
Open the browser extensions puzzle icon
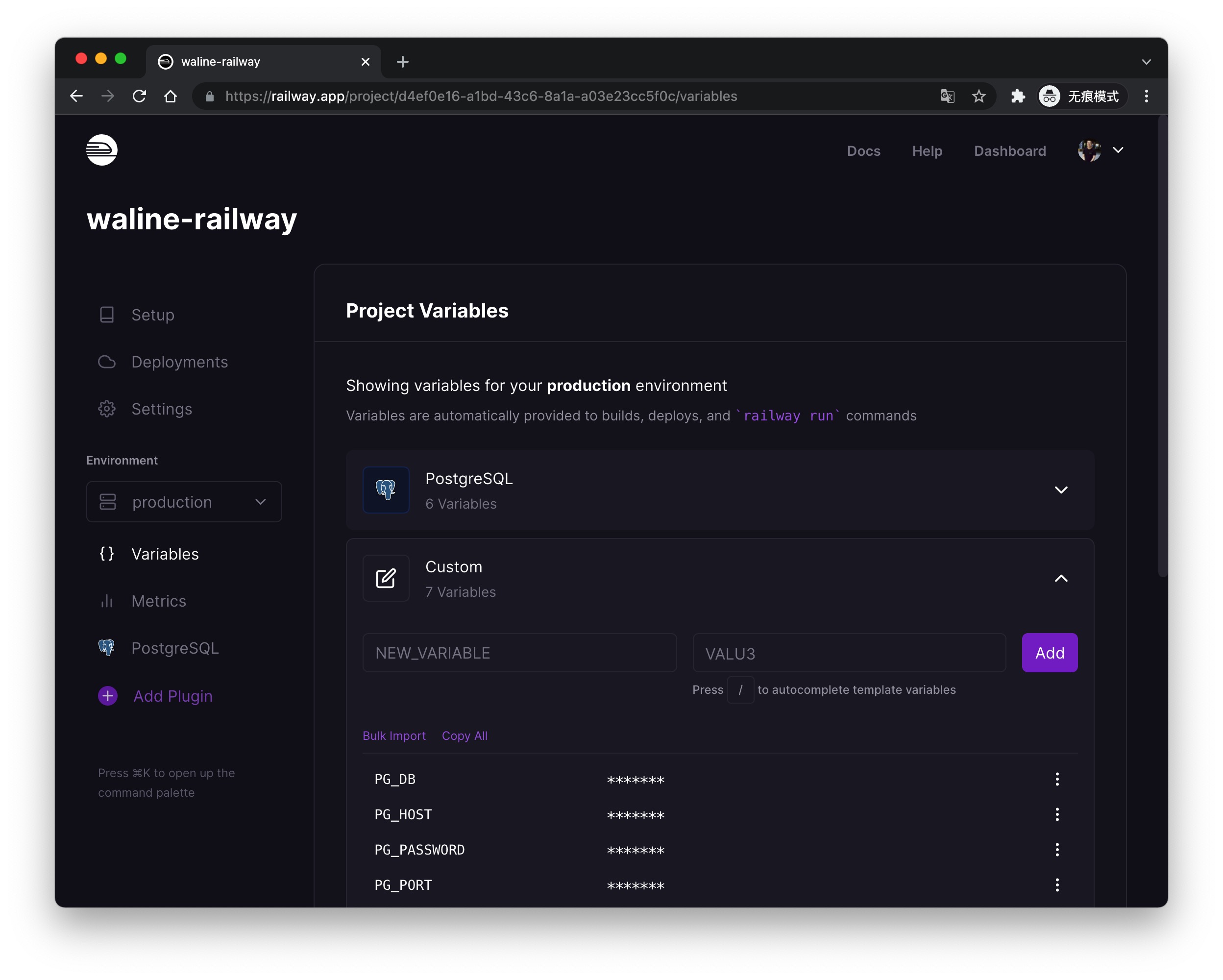pyautogui.click(x=1018, y=97)
